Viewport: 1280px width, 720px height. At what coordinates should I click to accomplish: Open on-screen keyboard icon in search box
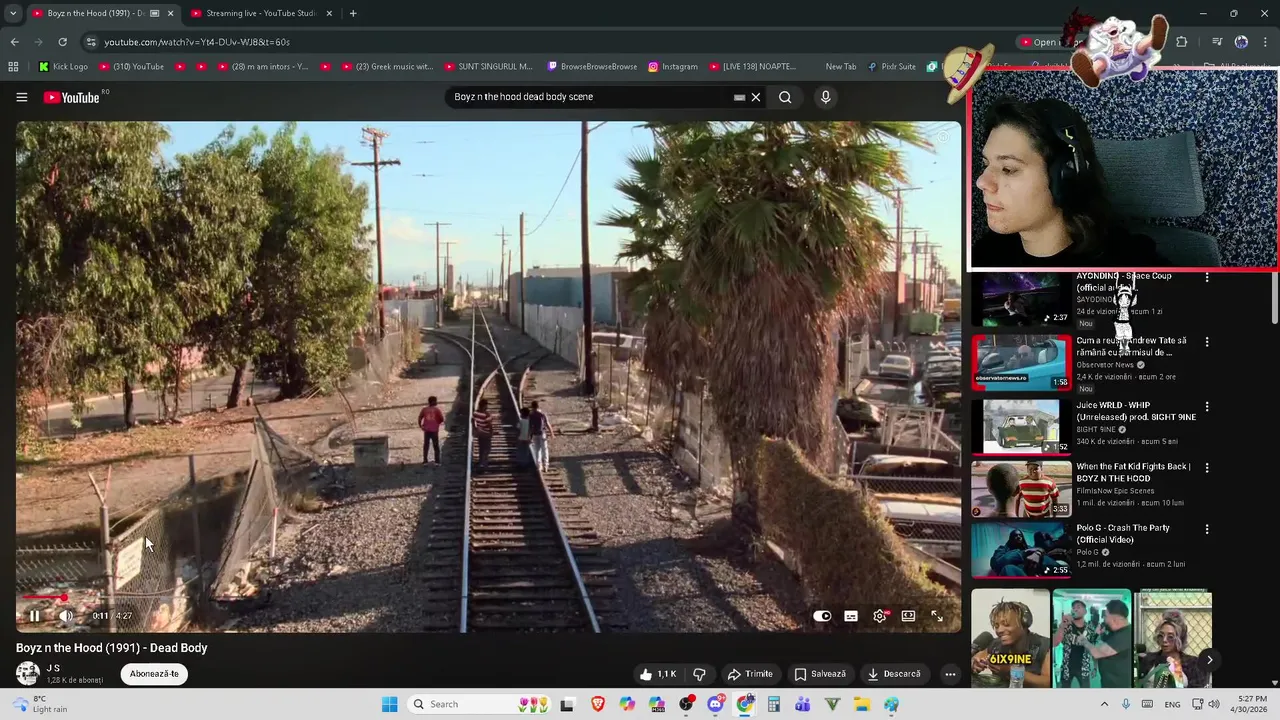(x=739, y=97)
